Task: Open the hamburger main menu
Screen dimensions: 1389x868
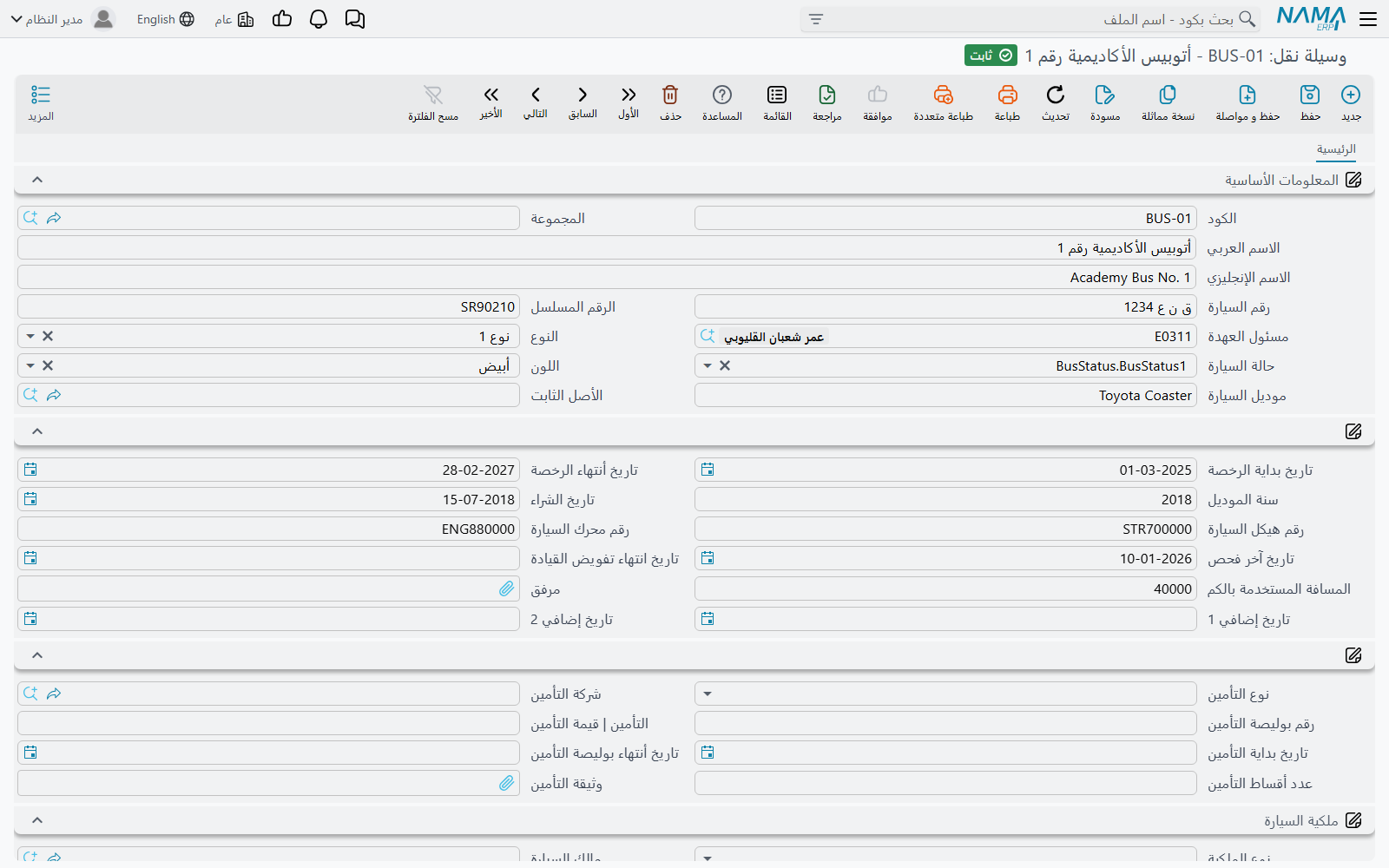Action: [x=1368, y=19]
